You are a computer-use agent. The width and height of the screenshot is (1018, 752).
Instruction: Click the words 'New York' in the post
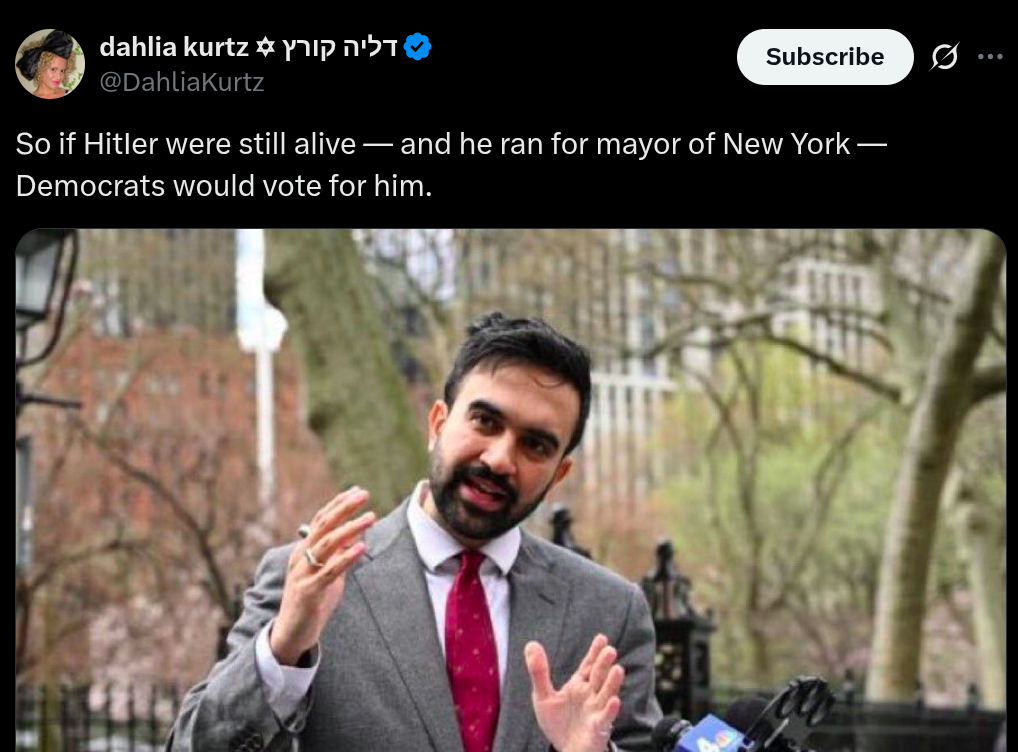click(786, 144)
